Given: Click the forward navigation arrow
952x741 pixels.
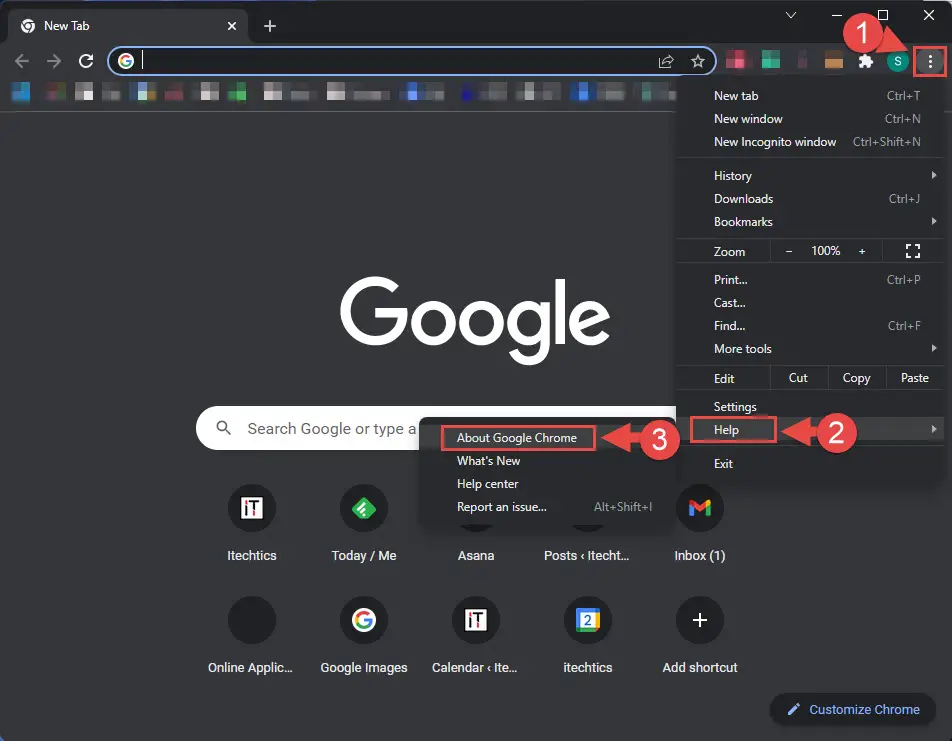Looking at the screenshot, I should coord(54,61).
